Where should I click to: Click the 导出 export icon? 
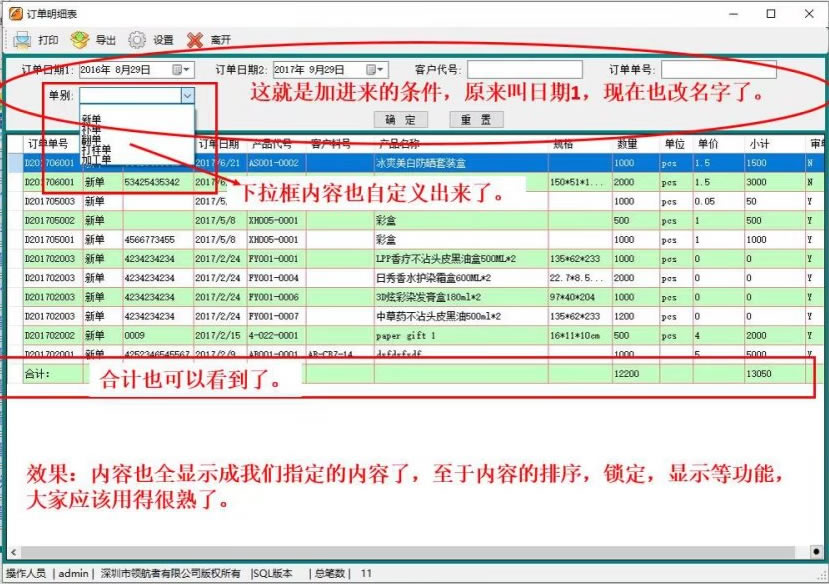pos(79,40)
